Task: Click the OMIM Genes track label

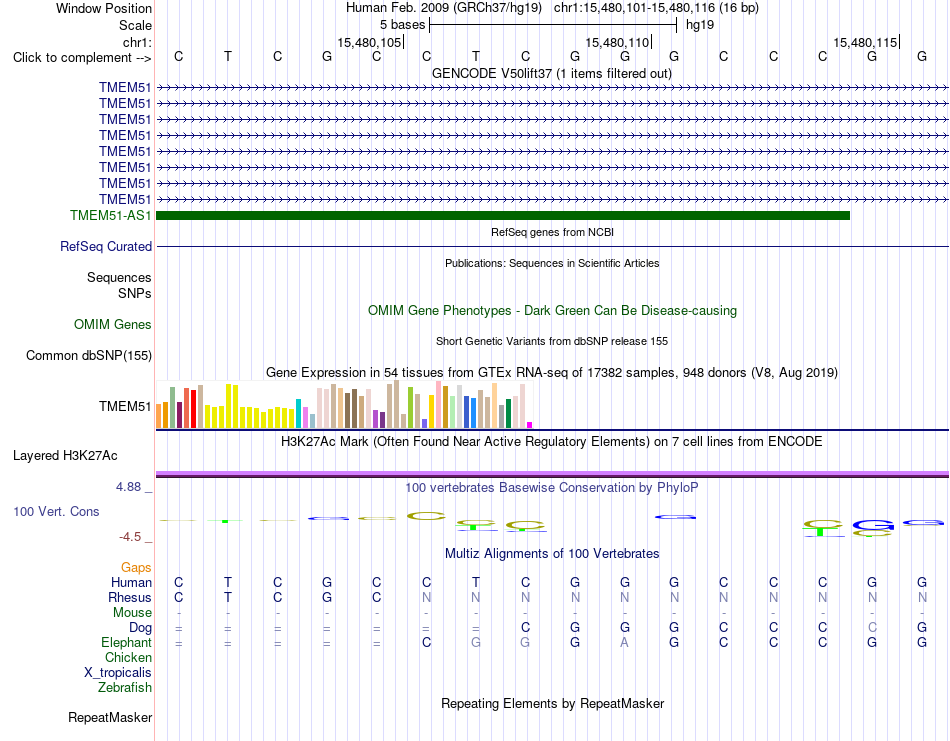Action: click(112, 324)
